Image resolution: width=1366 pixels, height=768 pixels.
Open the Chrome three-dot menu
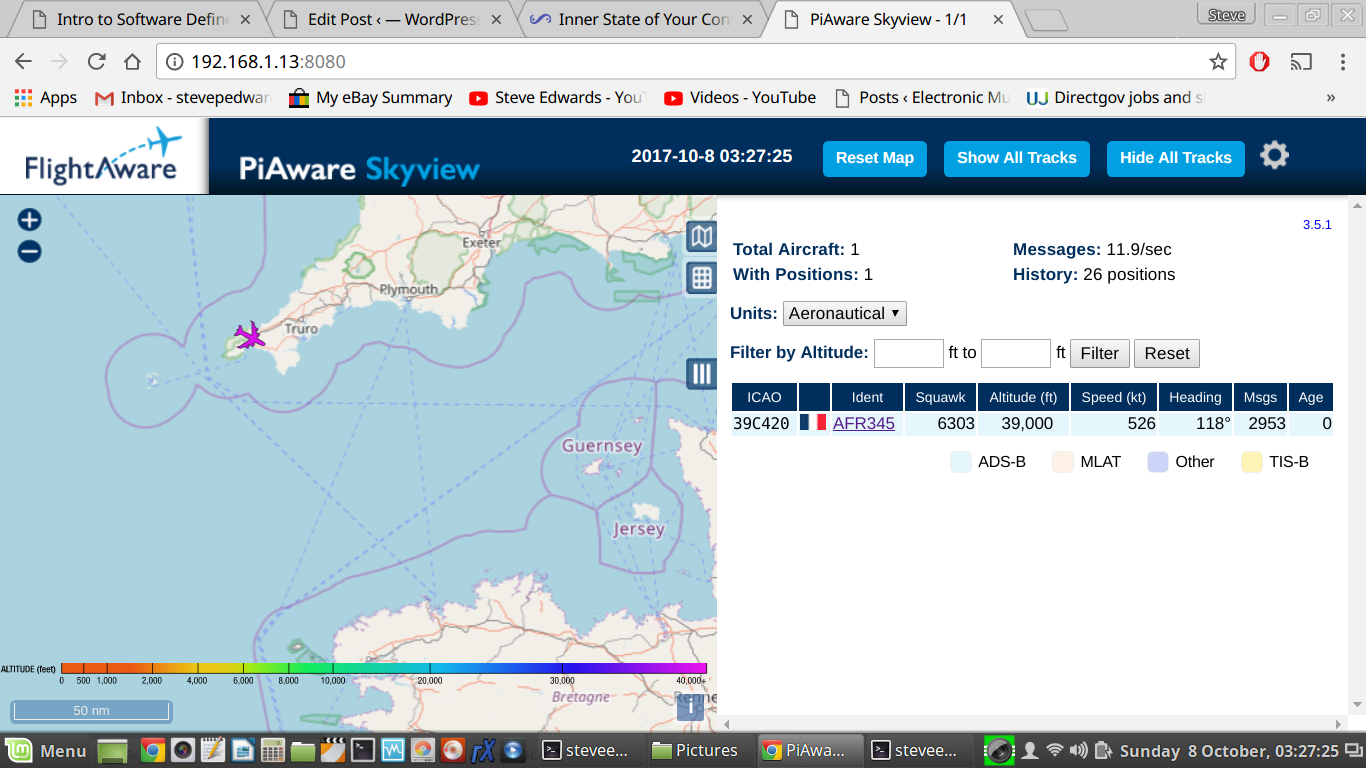(x=1343, y=62)
